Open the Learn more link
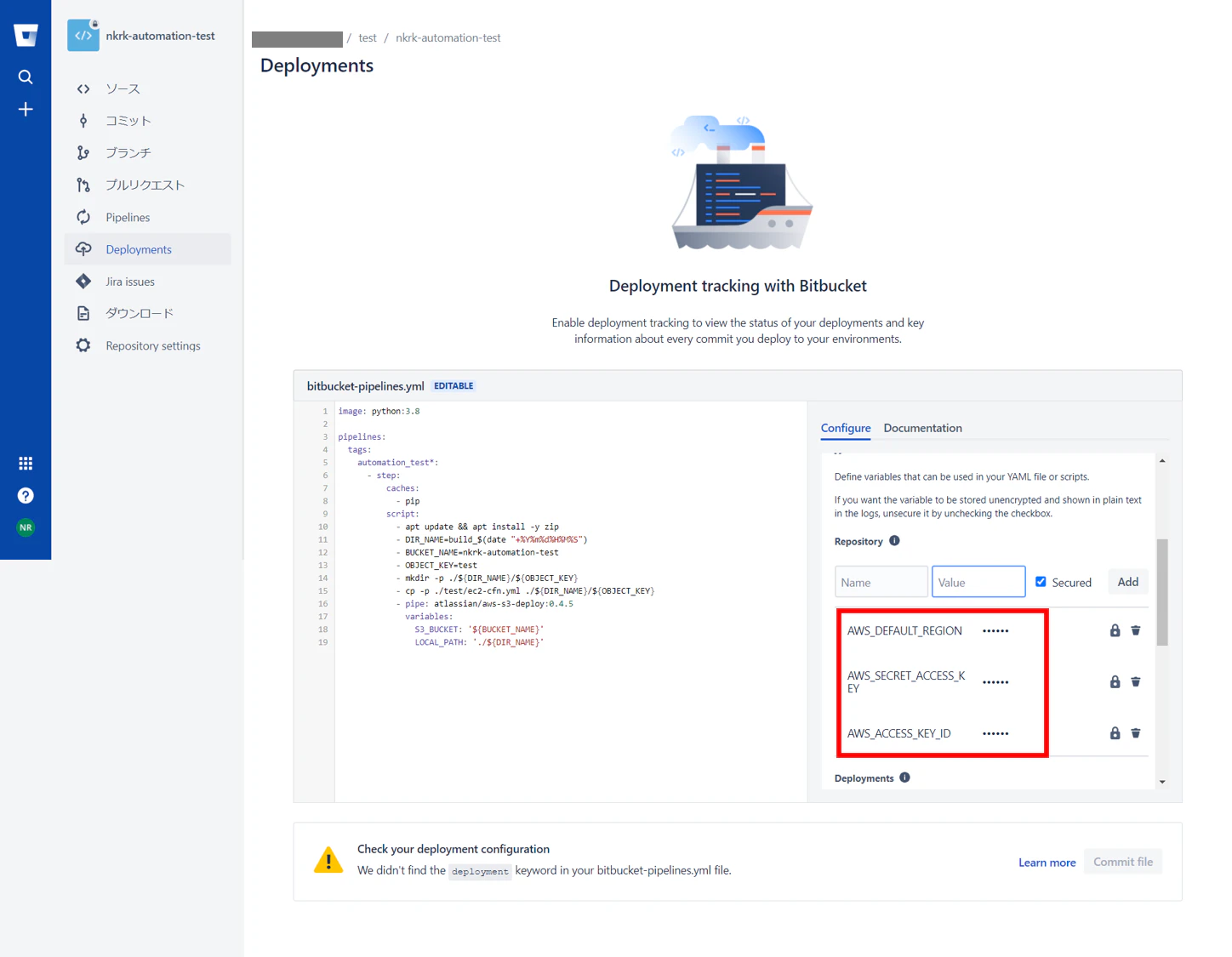1232x957 pixels. tap(1047, 863)
